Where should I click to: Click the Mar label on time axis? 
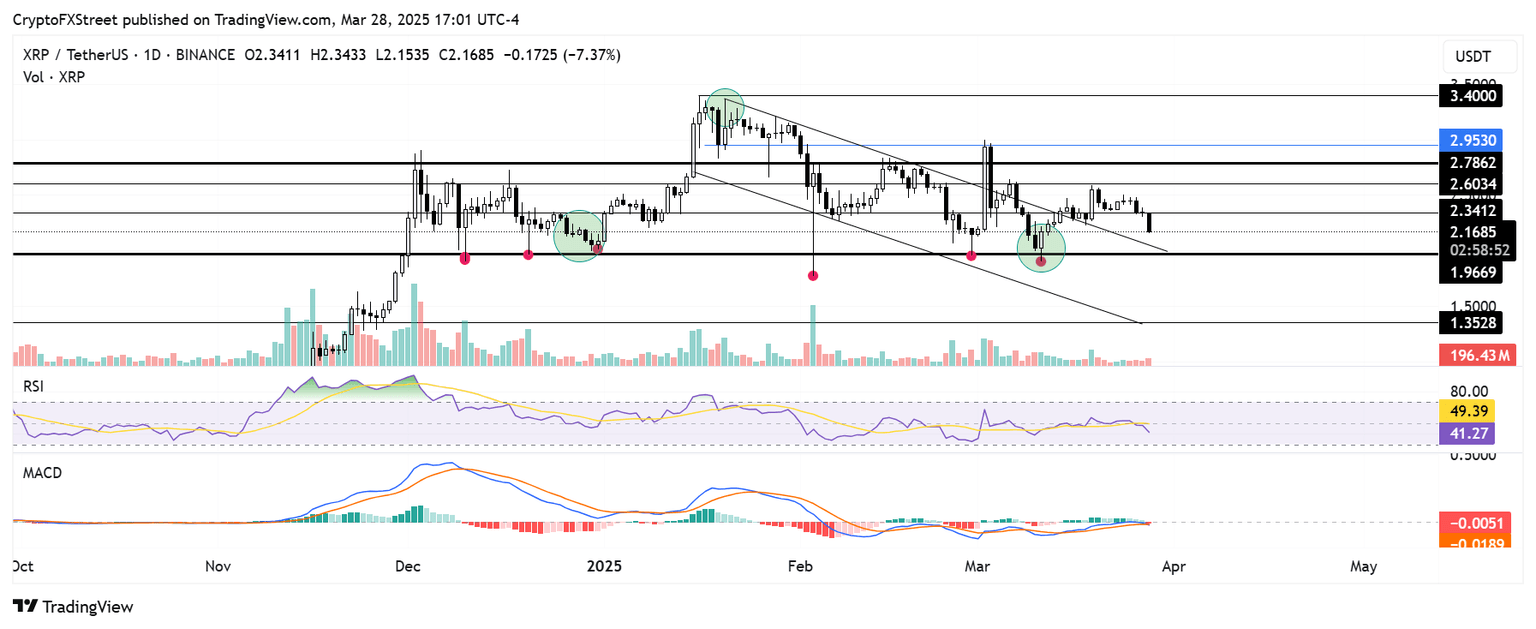[x=977, y=566]
